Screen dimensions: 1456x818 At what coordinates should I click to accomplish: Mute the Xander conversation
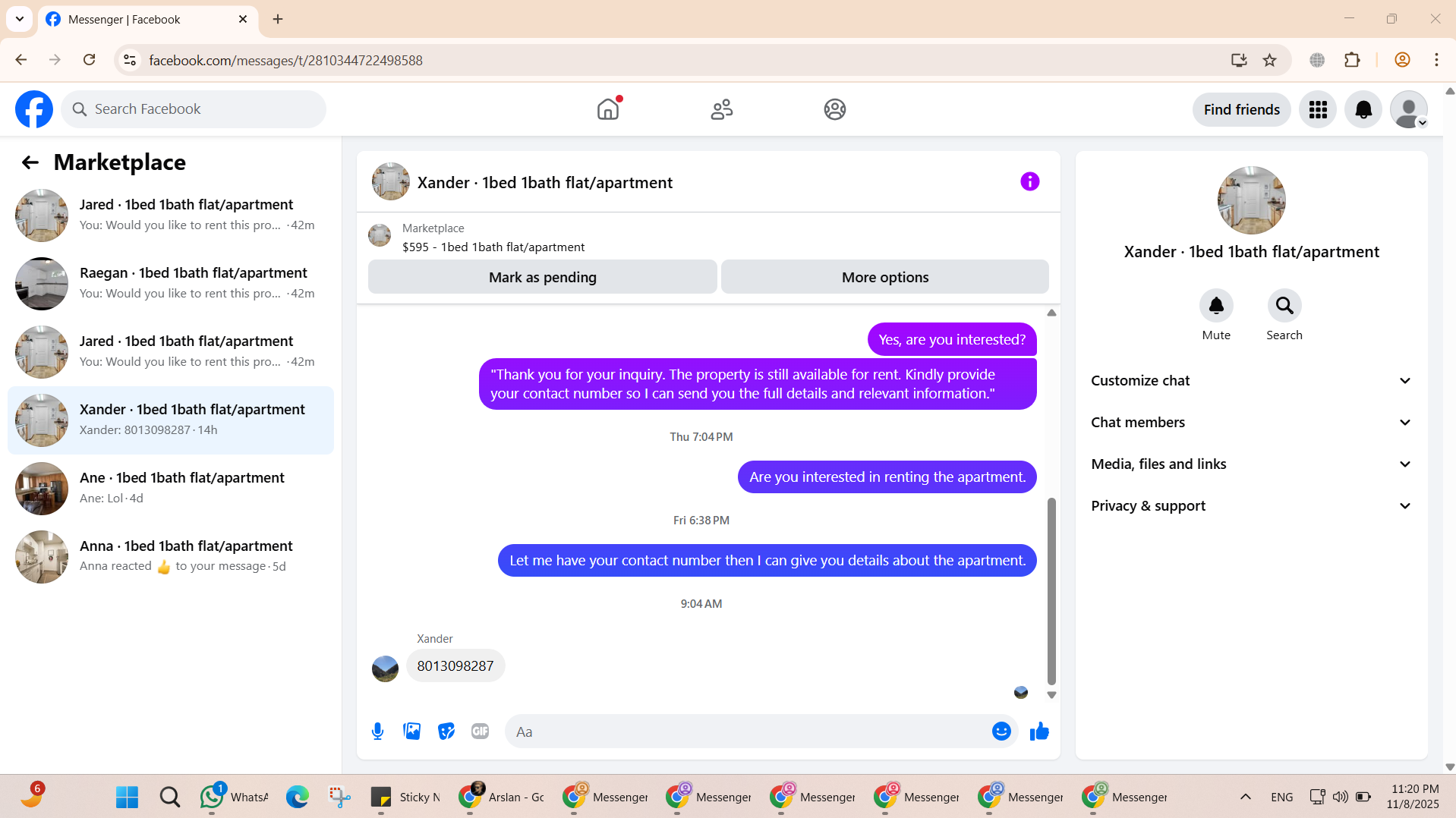(1216, 306)
